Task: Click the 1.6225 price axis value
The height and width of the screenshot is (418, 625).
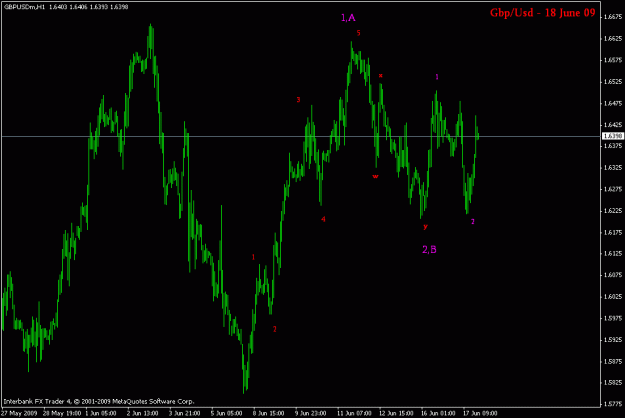Action: click(613, 211)
